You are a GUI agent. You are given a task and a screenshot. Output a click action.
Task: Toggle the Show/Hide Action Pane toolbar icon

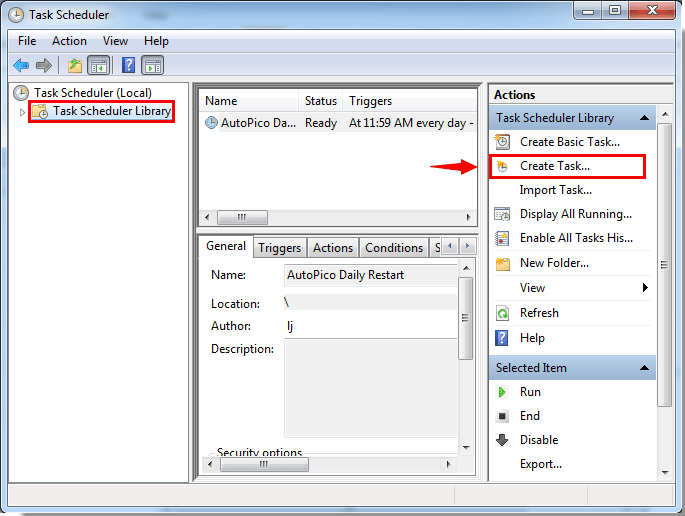point(153,66)
